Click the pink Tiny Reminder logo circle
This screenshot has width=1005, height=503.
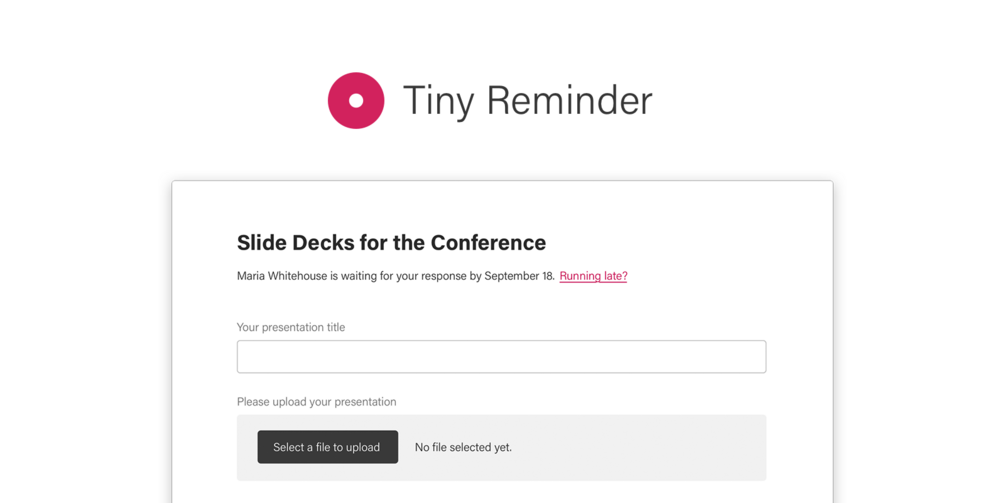click(x=339, y=84)
